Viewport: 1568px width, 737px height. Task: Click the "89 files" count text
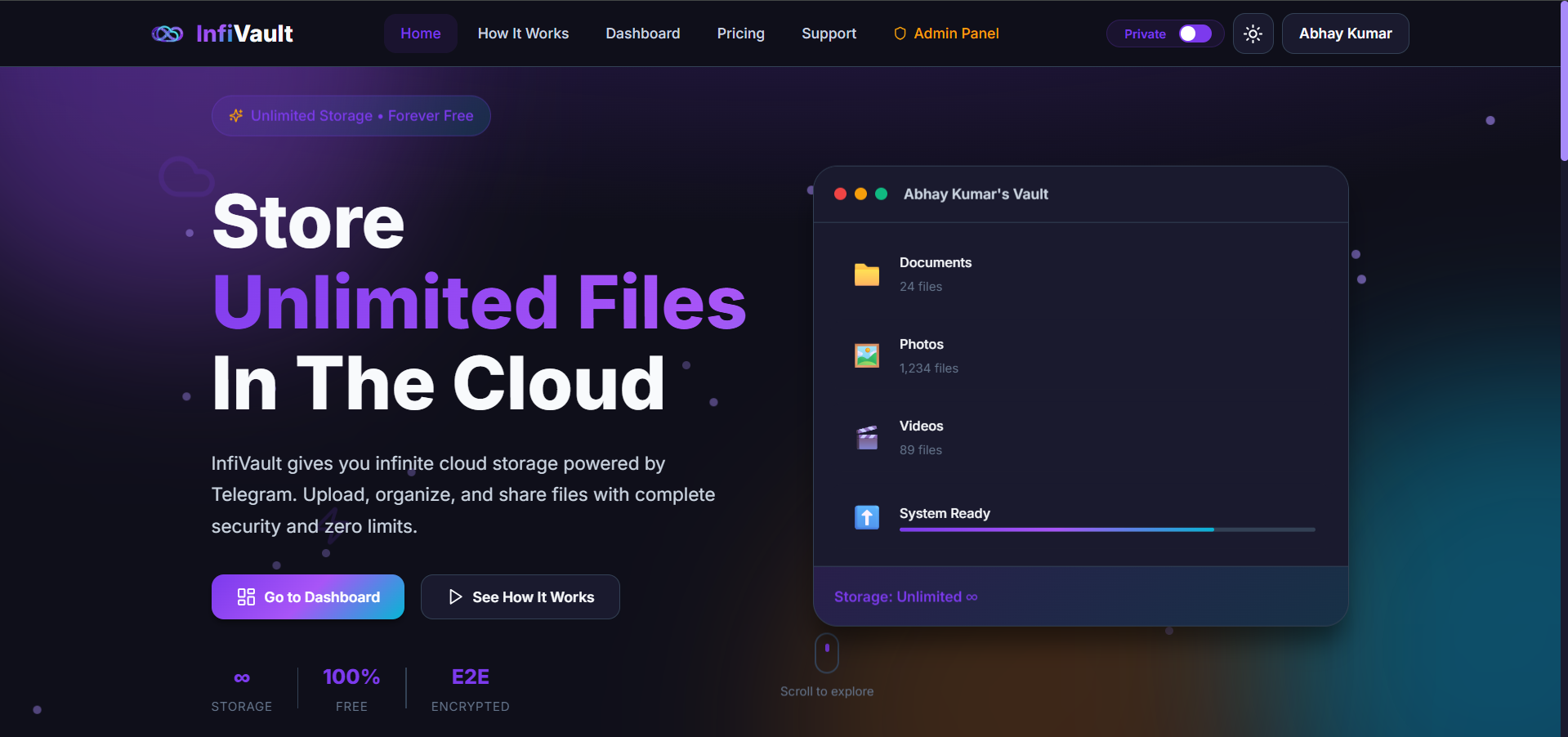[921, 450]
